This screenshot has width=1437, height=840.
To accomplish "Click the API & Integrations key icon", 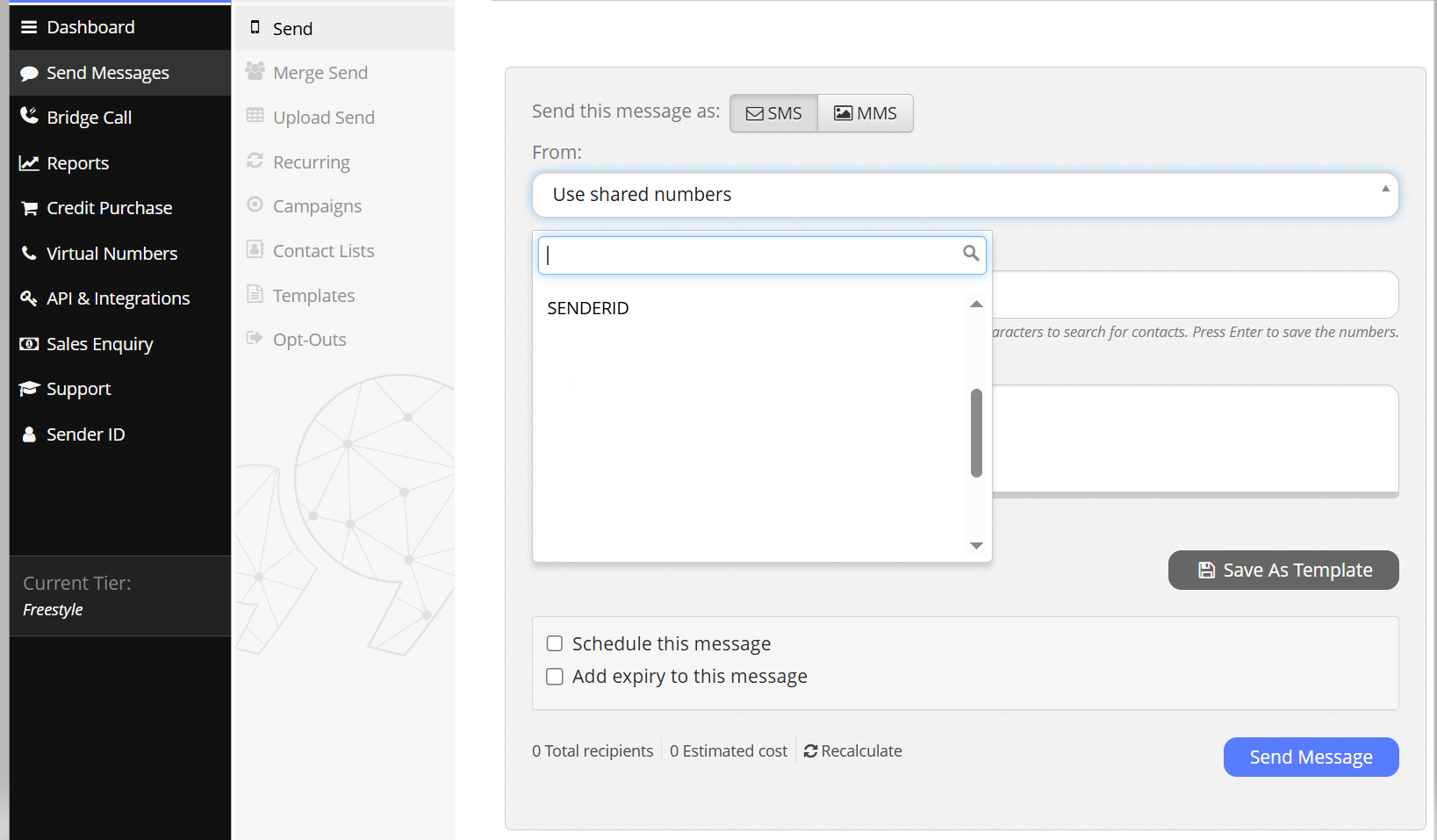I will click(29, 298).
